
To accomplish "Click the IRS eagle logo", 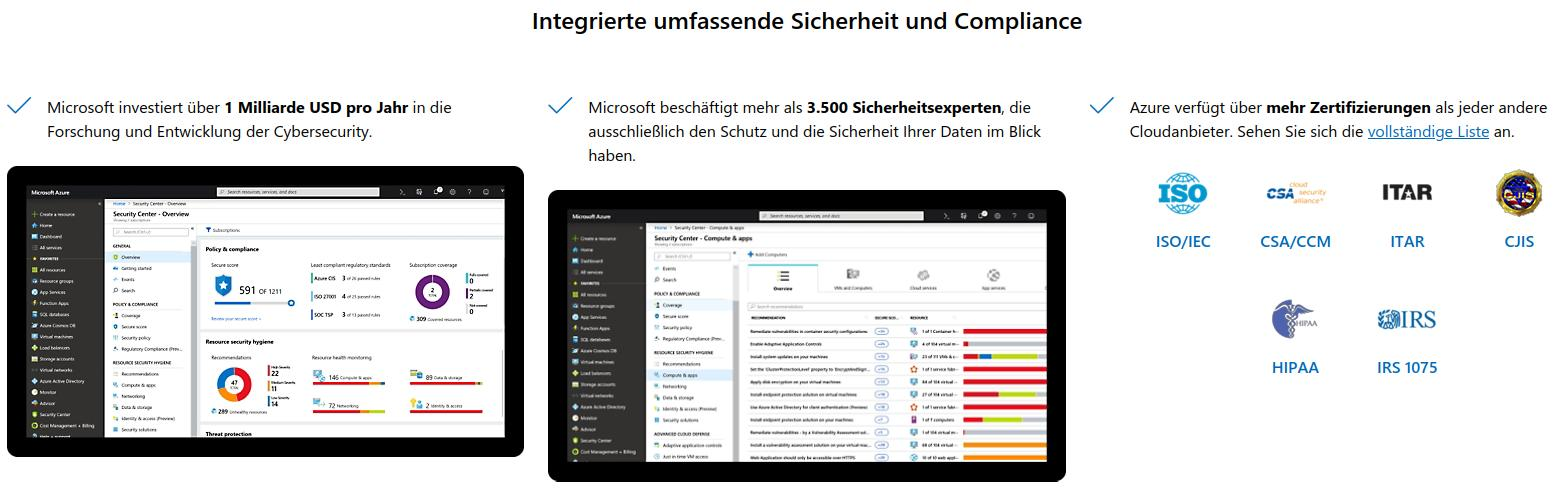I will (x=1406, y=319).
